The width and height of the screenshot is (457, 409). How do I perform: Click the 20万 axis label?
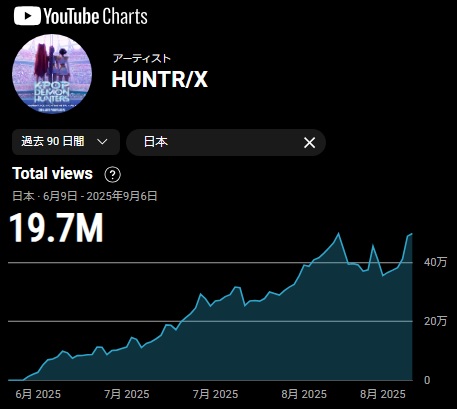point(435,321)
